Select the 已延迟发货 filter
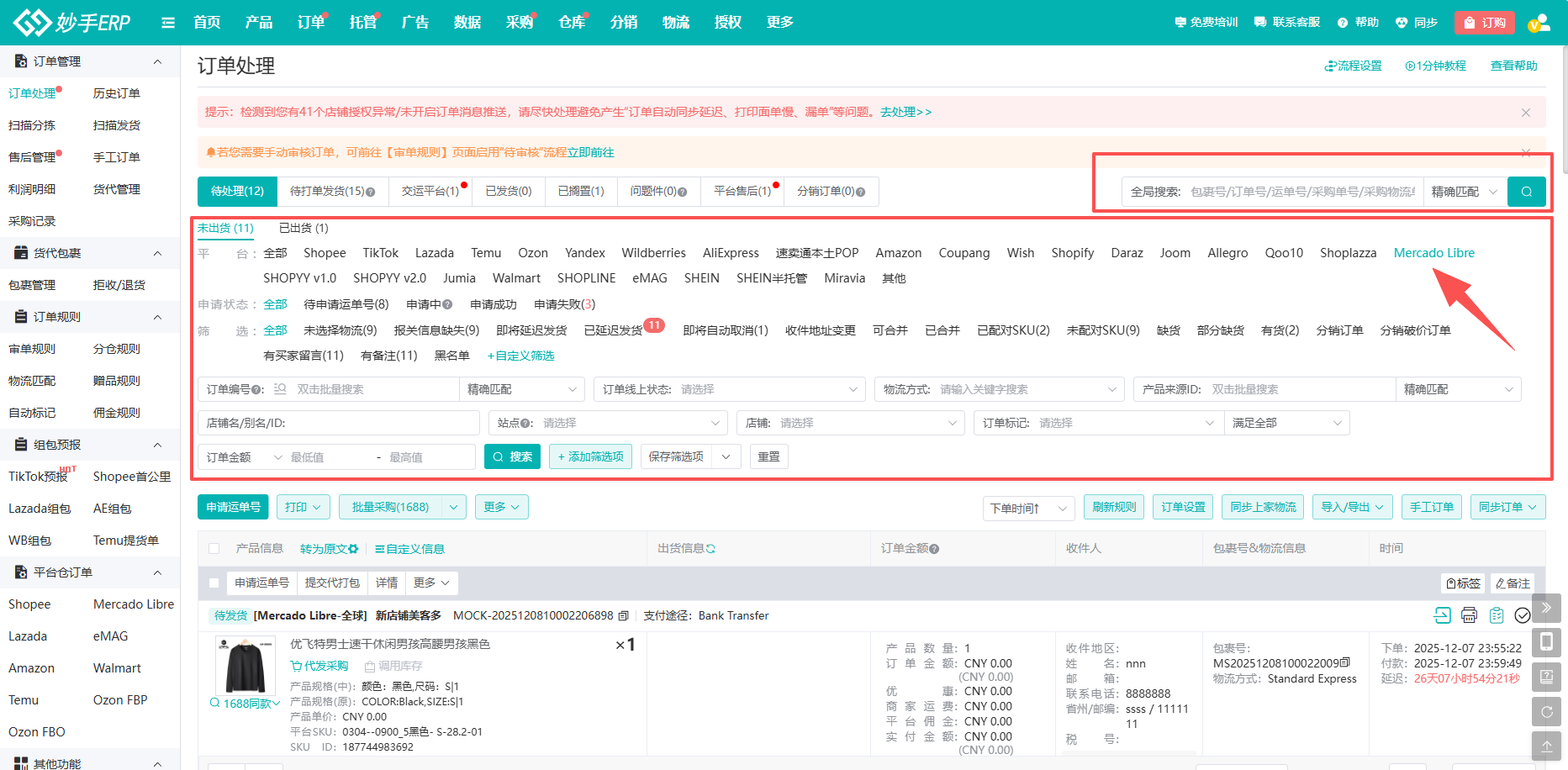1568x770 pixels. 613,330
